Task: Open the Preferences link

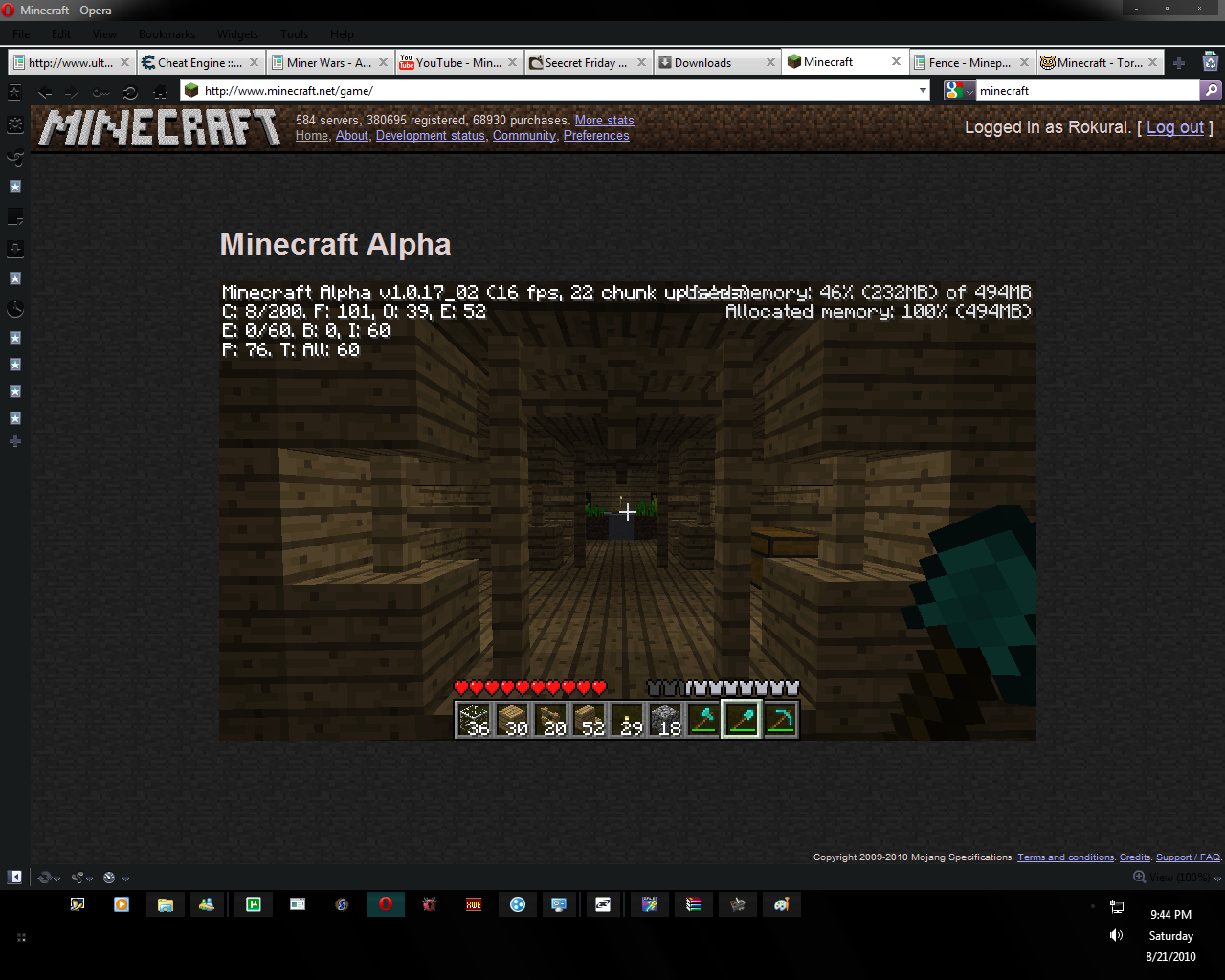Action: 596,136
